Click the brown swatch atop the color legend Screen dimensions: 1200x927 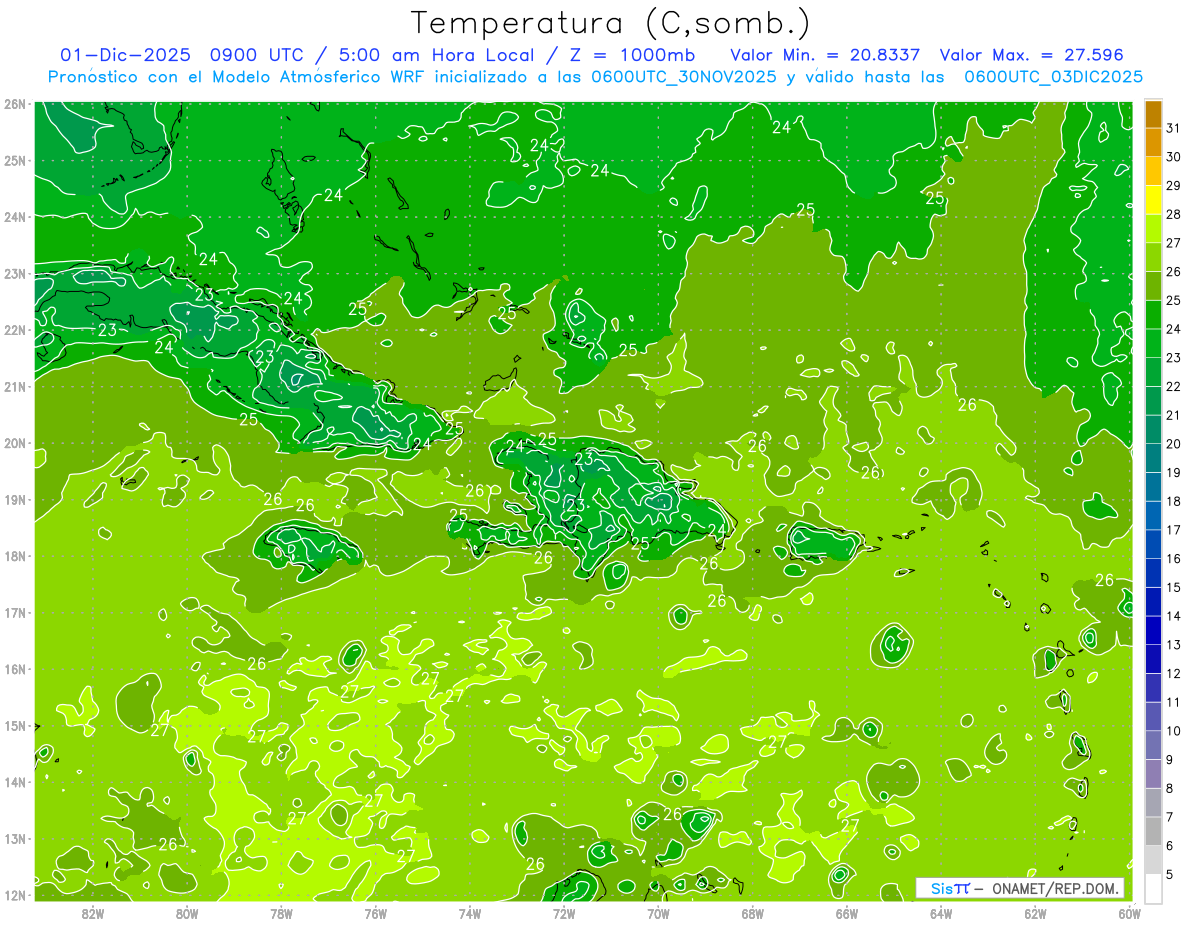1153,114
